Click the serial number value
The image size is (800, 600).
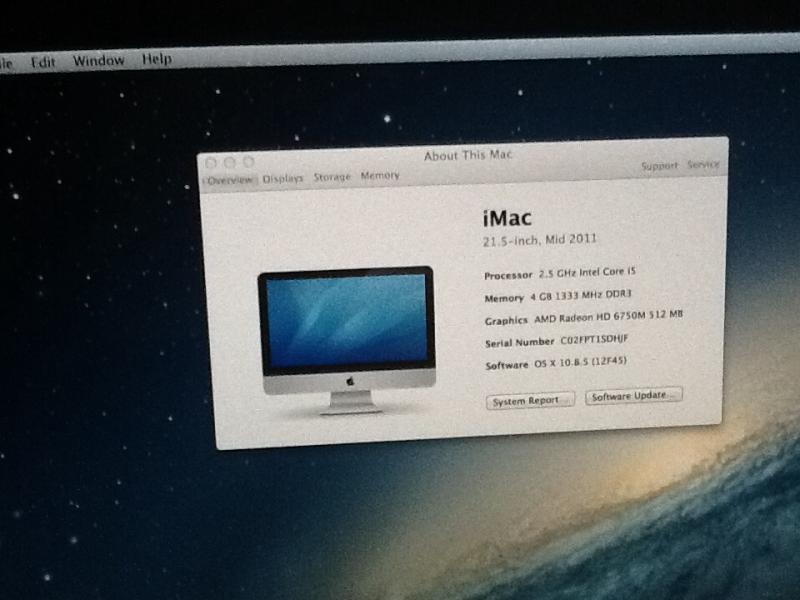pos(594,339)
